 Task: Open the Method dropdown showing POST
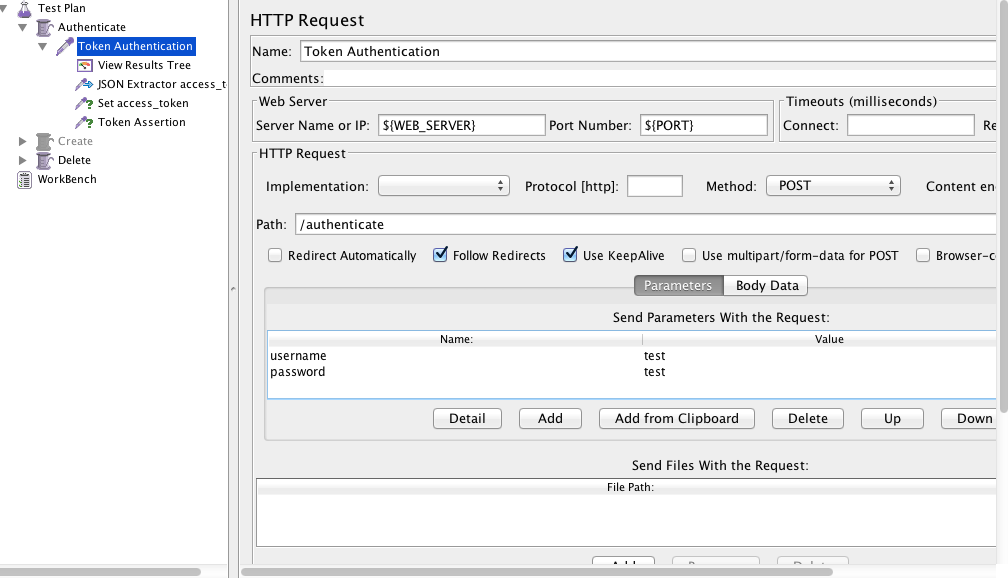[833, 186]
